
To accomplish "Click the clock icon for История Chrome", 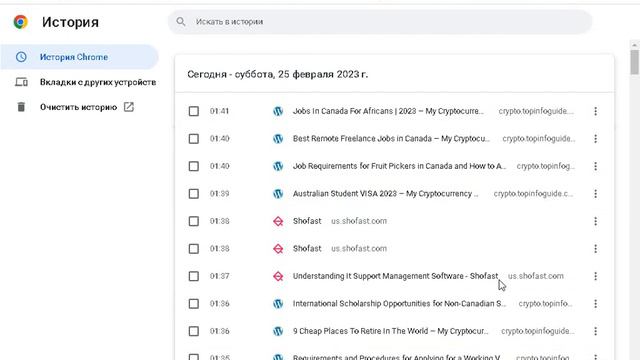I will coord(21,57).
